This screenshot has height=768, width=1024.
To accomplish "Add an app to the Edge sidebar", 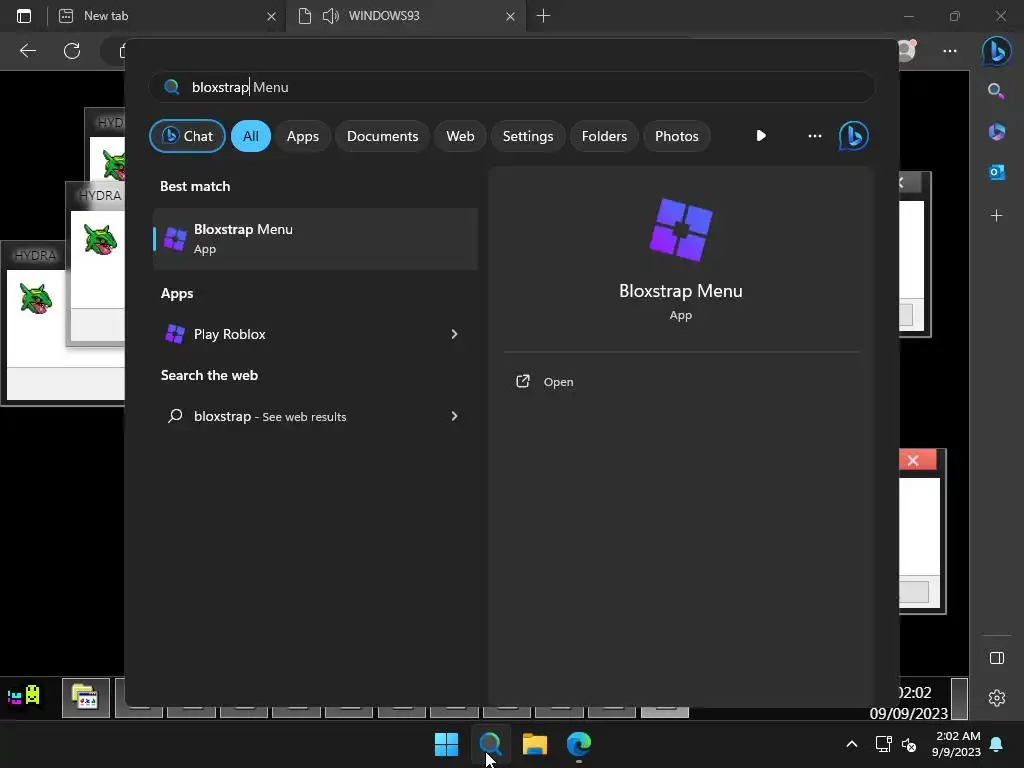I will coord(997,216).
